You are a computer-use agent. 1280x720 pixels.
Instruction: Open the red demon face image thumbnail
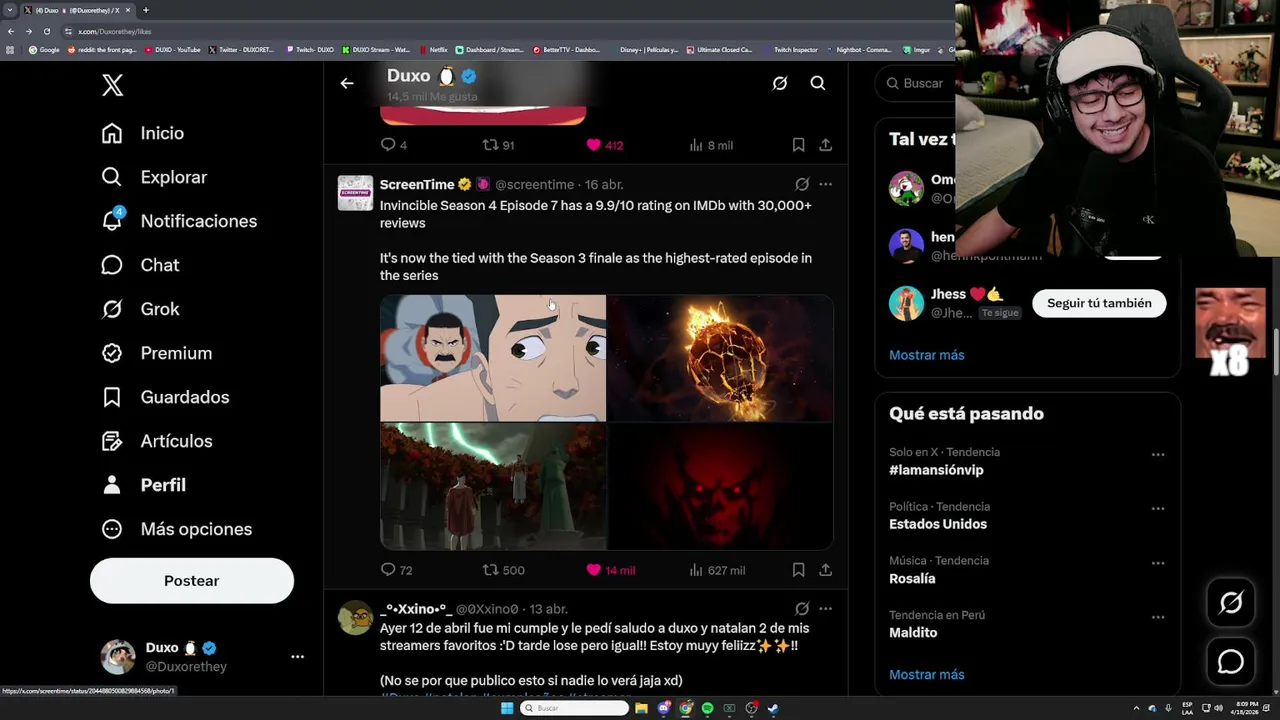721,487
